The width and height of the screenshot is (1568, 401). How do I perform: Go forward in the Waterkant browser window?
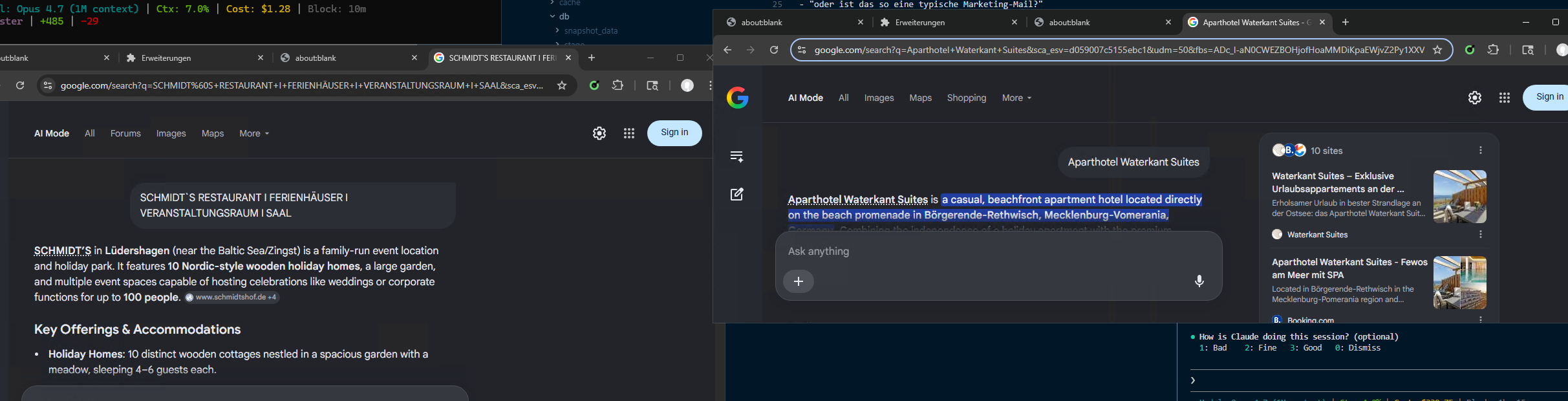(750, 50)
